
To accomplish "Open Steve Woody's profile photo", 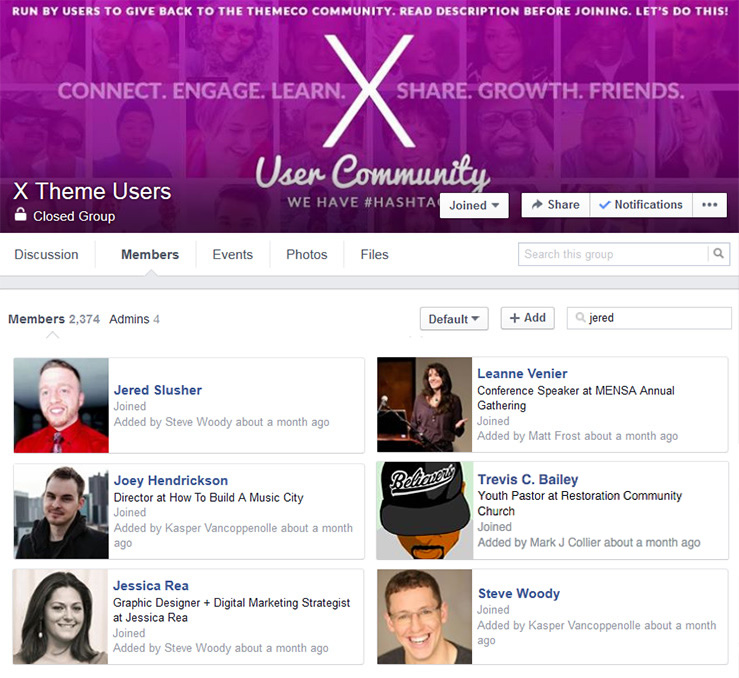I will pyautogui.click(x=425, y=617).
